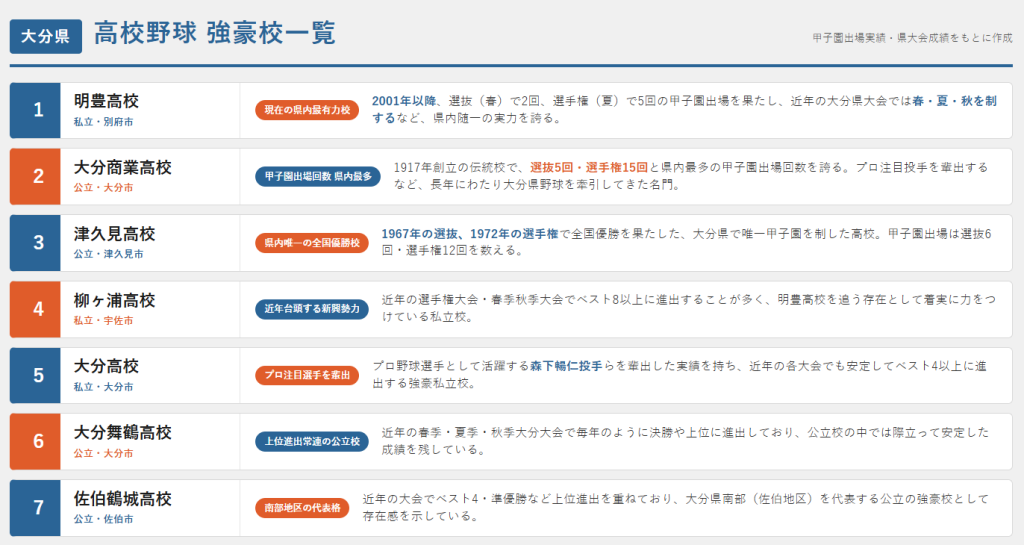Select rank number 5 blue tile
Viewport: 1024px width, 545px height.
35,375
